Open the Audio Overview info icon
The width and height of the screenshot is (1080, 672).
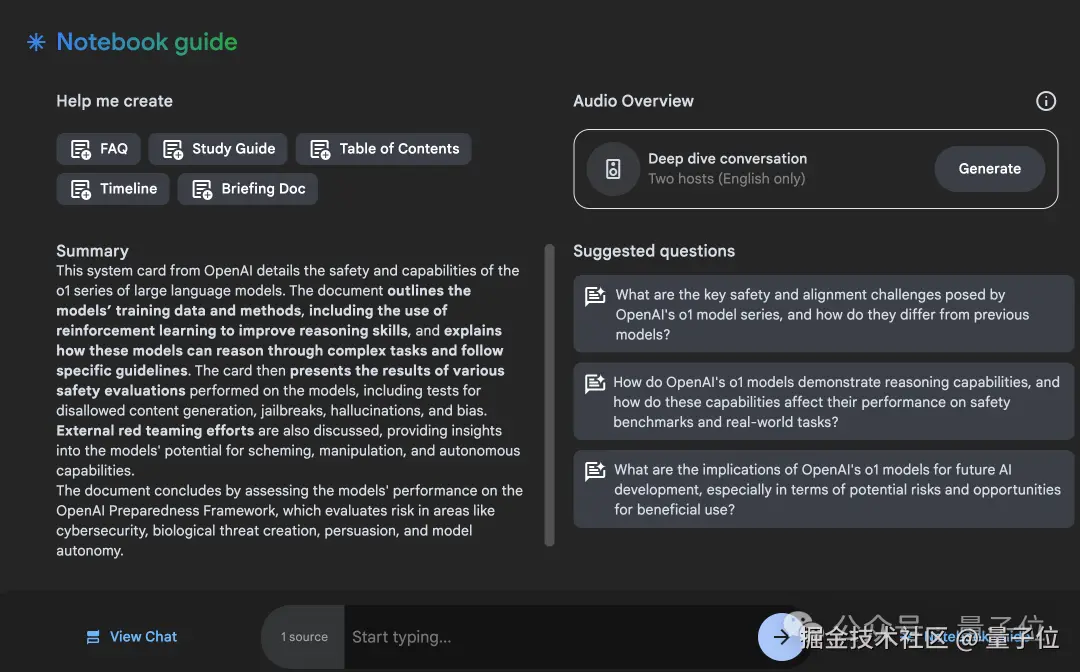pos(1045,101)
